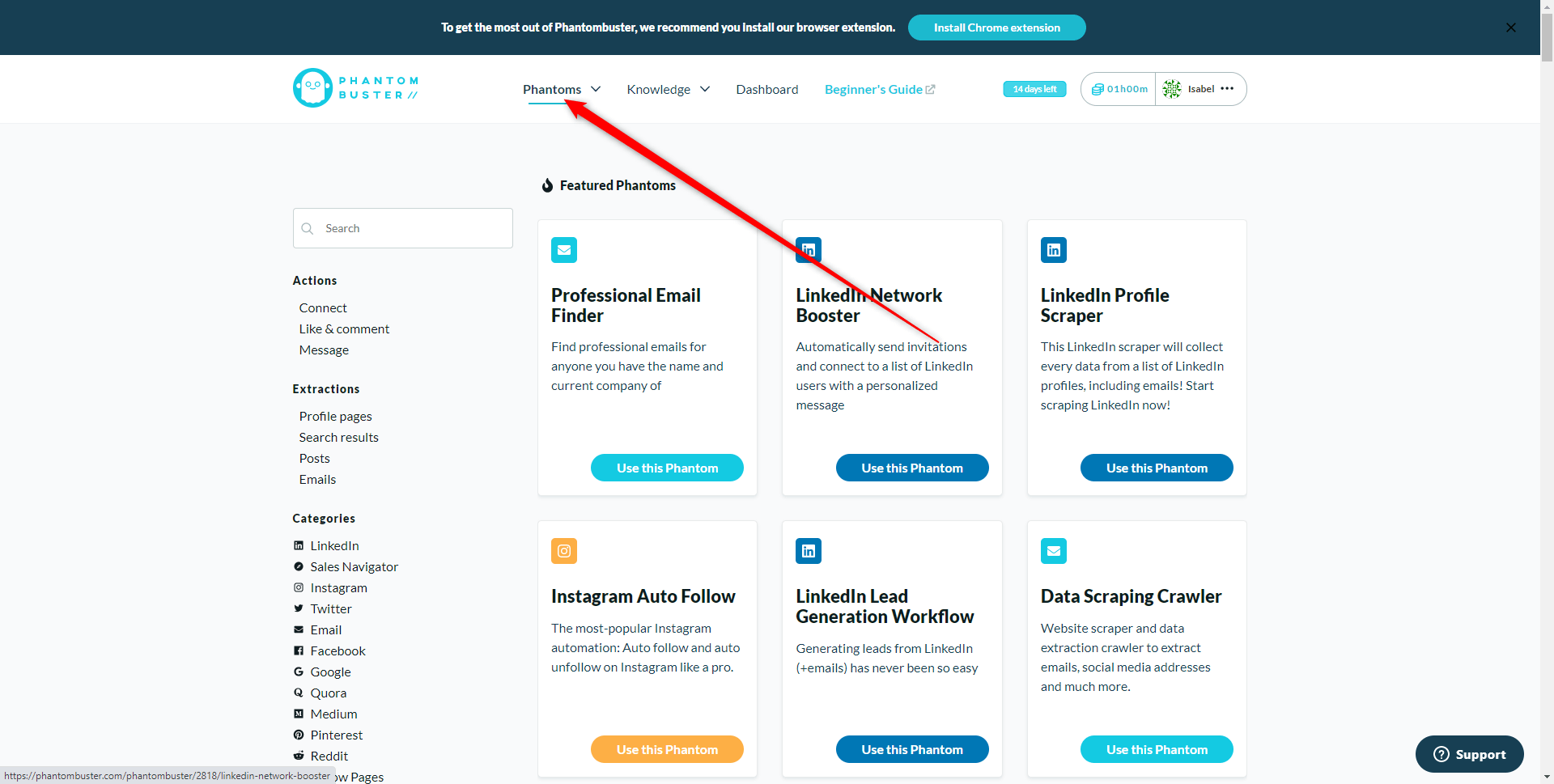This screenshot has height=784, width=1554.
Task: Expand the Phantoms menu chevron
Action: click(596, 89)
